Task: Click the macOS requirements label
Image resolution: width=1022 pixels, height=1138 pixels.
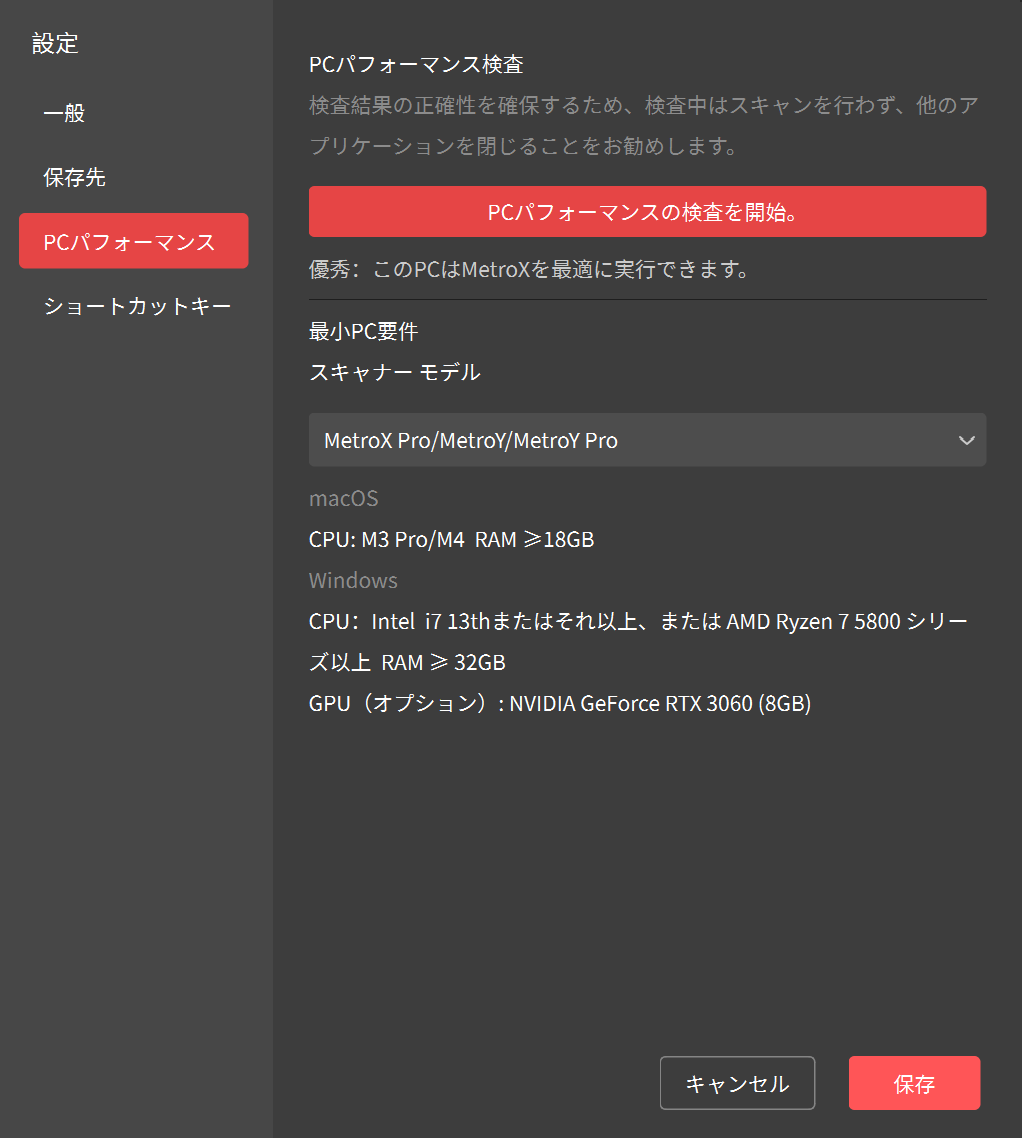Action: [x=343, y=498]
